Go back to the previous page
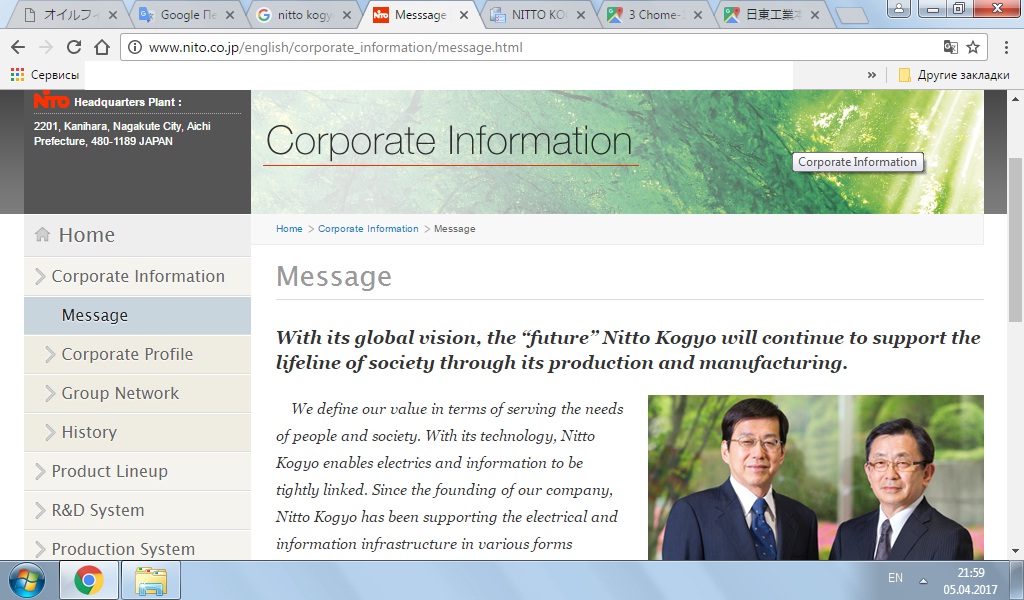 (18, 47)
